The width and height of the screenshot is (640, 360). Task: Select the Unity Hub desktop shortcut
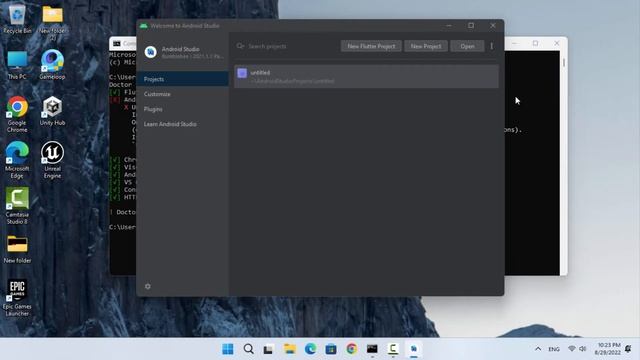coord(52,111)
